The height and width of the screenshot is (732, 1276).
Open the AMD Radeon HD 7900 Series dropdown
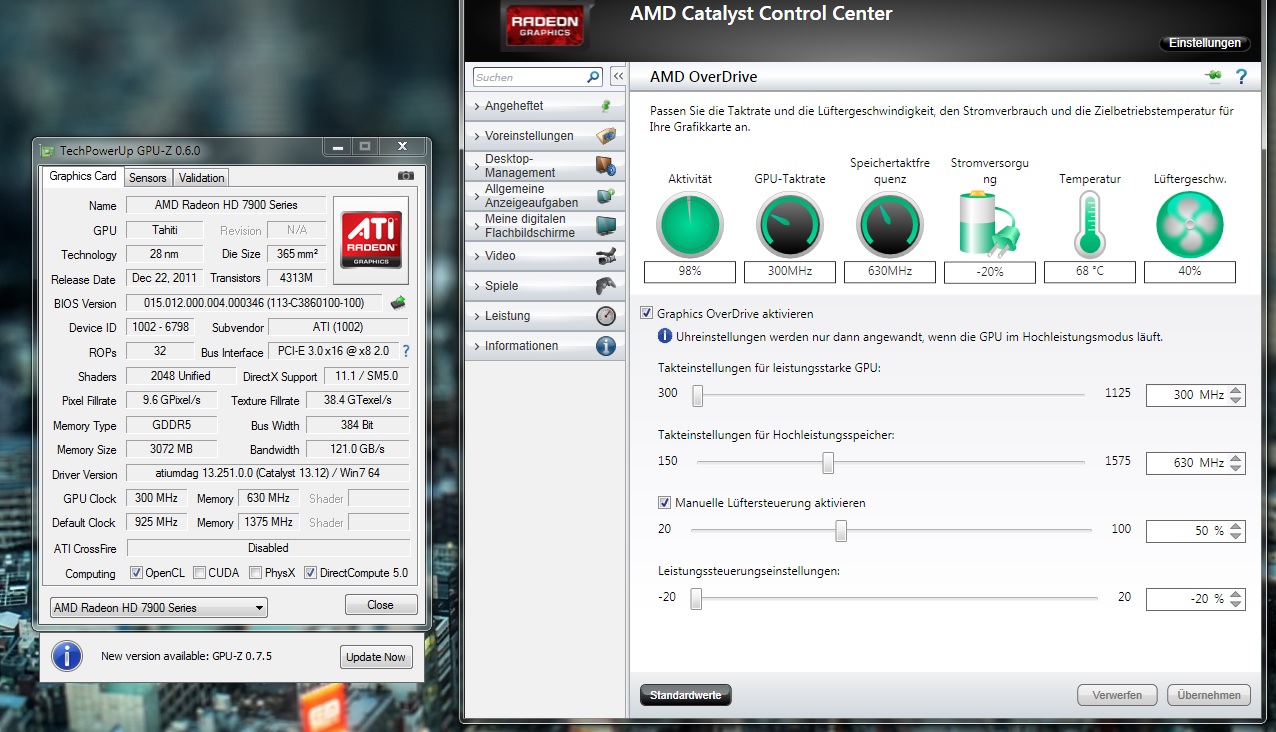(x=159, y=607)
